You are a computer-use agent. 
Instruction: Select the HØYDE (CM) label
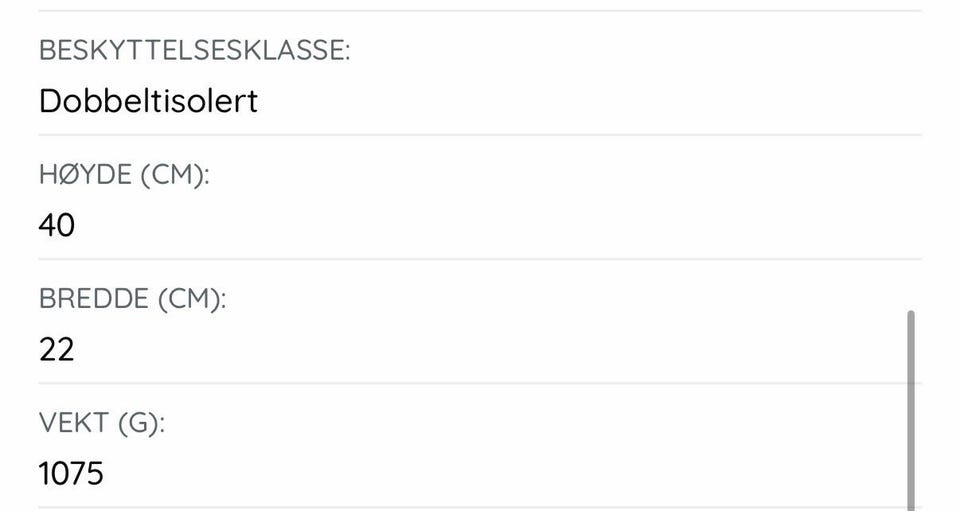coord(124,175)
